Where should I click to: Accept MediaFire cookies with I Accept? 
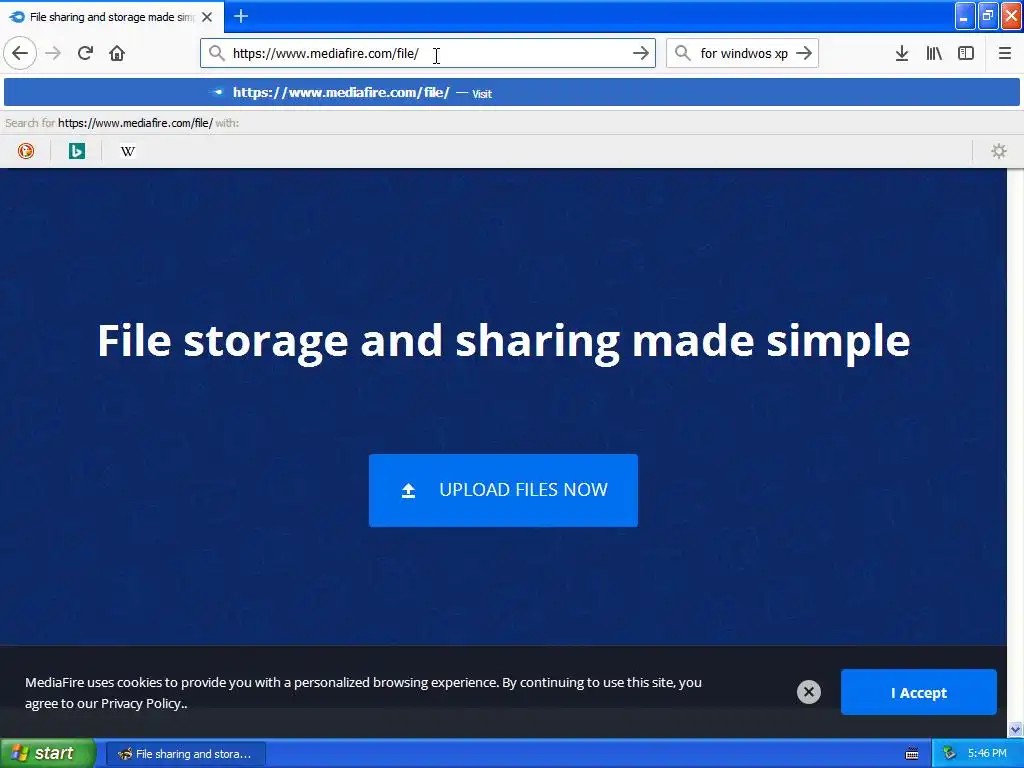tap(918, 692)
